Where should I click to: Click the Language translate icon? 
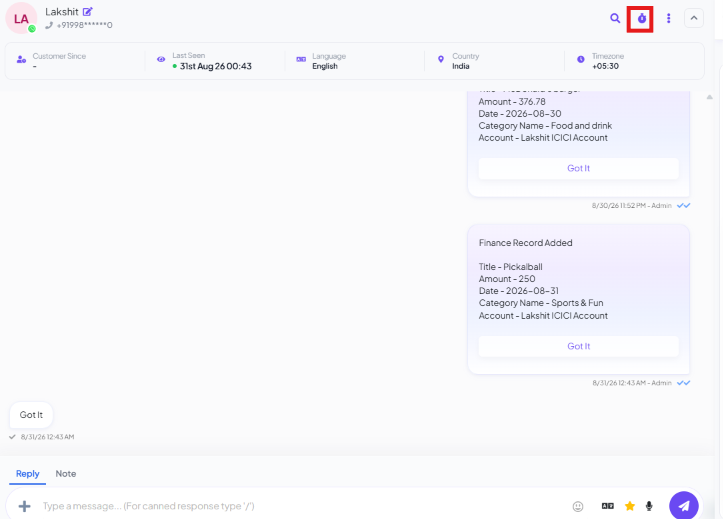[x=301, y=59]
